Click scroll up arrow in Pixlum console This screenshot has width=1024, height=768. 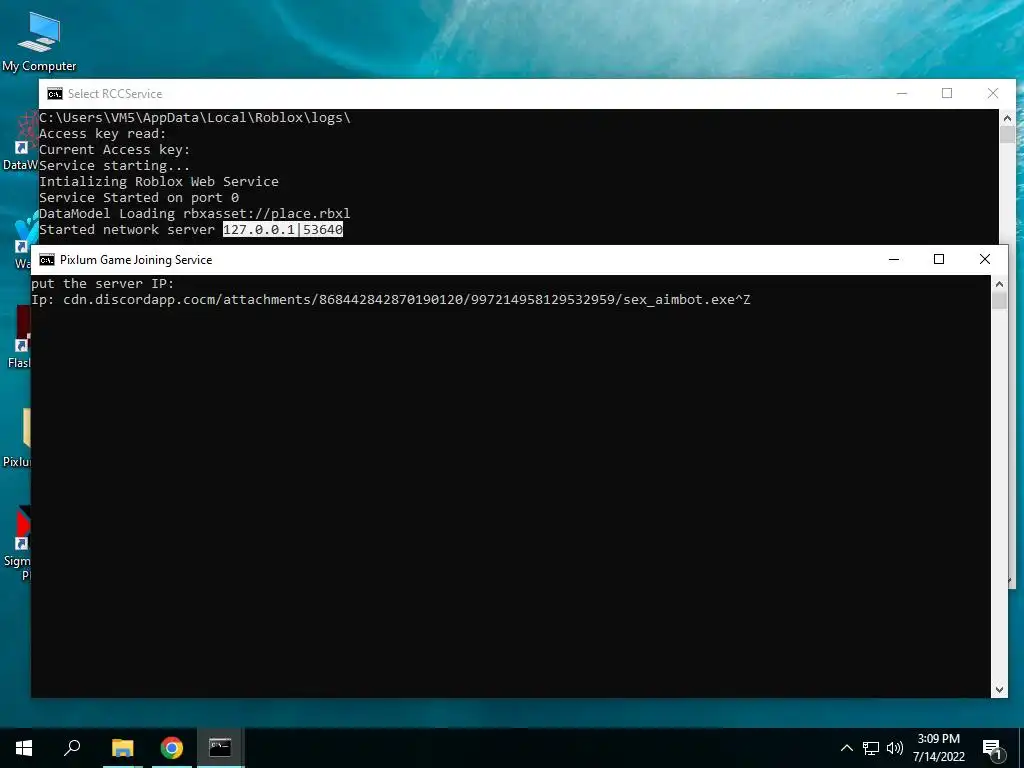(x=999, y=283)
